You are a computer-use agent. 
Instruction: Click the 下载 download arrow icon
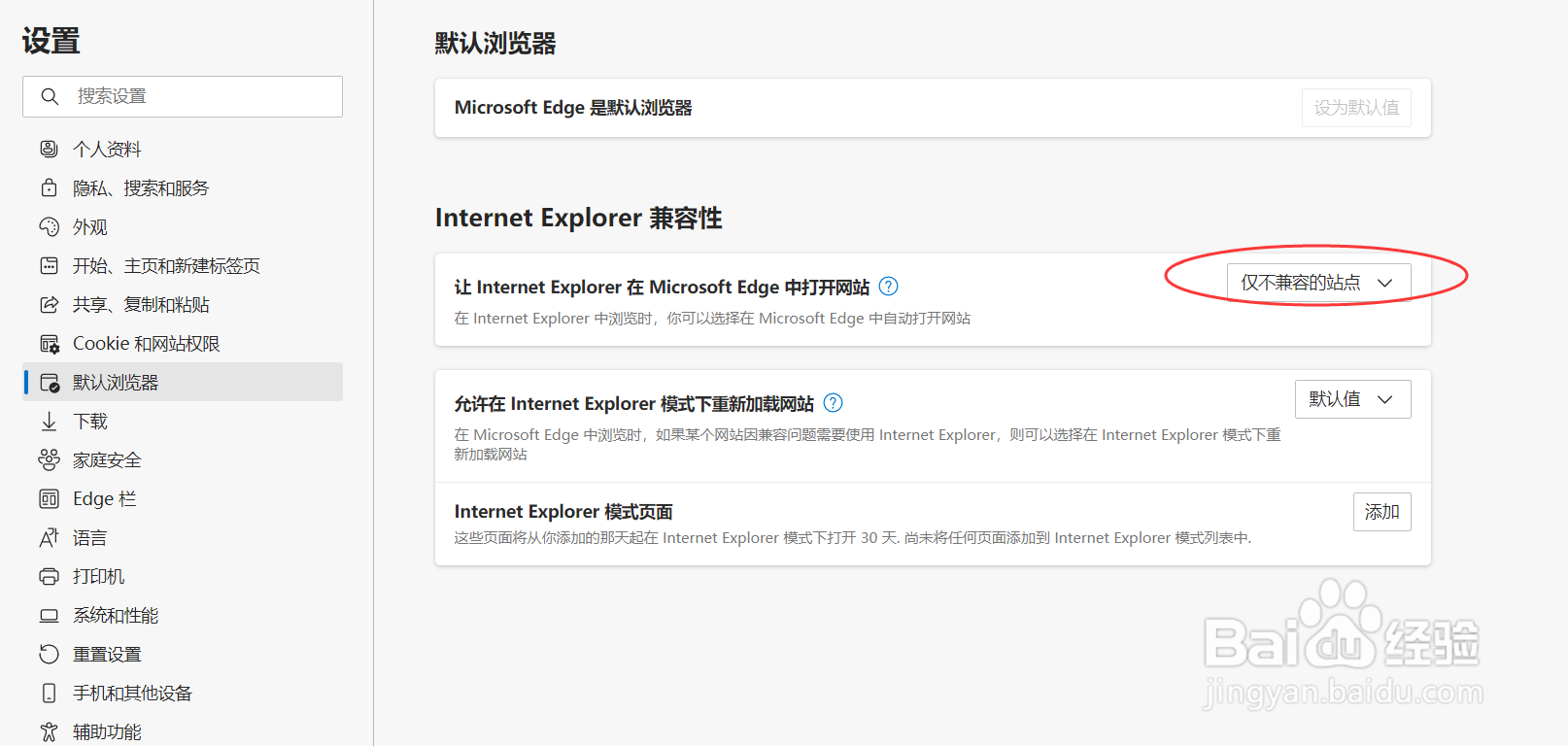coord(49,421)
